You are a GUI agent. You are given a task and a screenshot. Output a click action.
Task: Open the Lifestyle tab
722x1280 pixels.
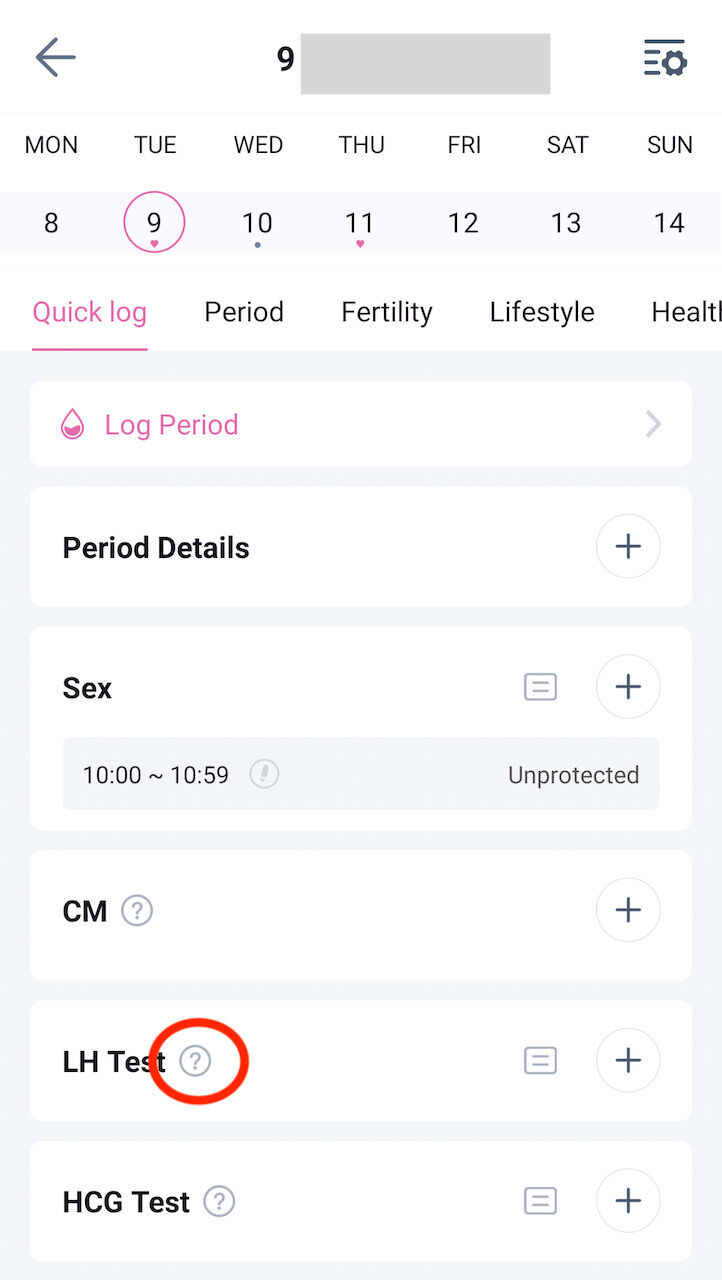pyautogui.click(x=542, y=312)
